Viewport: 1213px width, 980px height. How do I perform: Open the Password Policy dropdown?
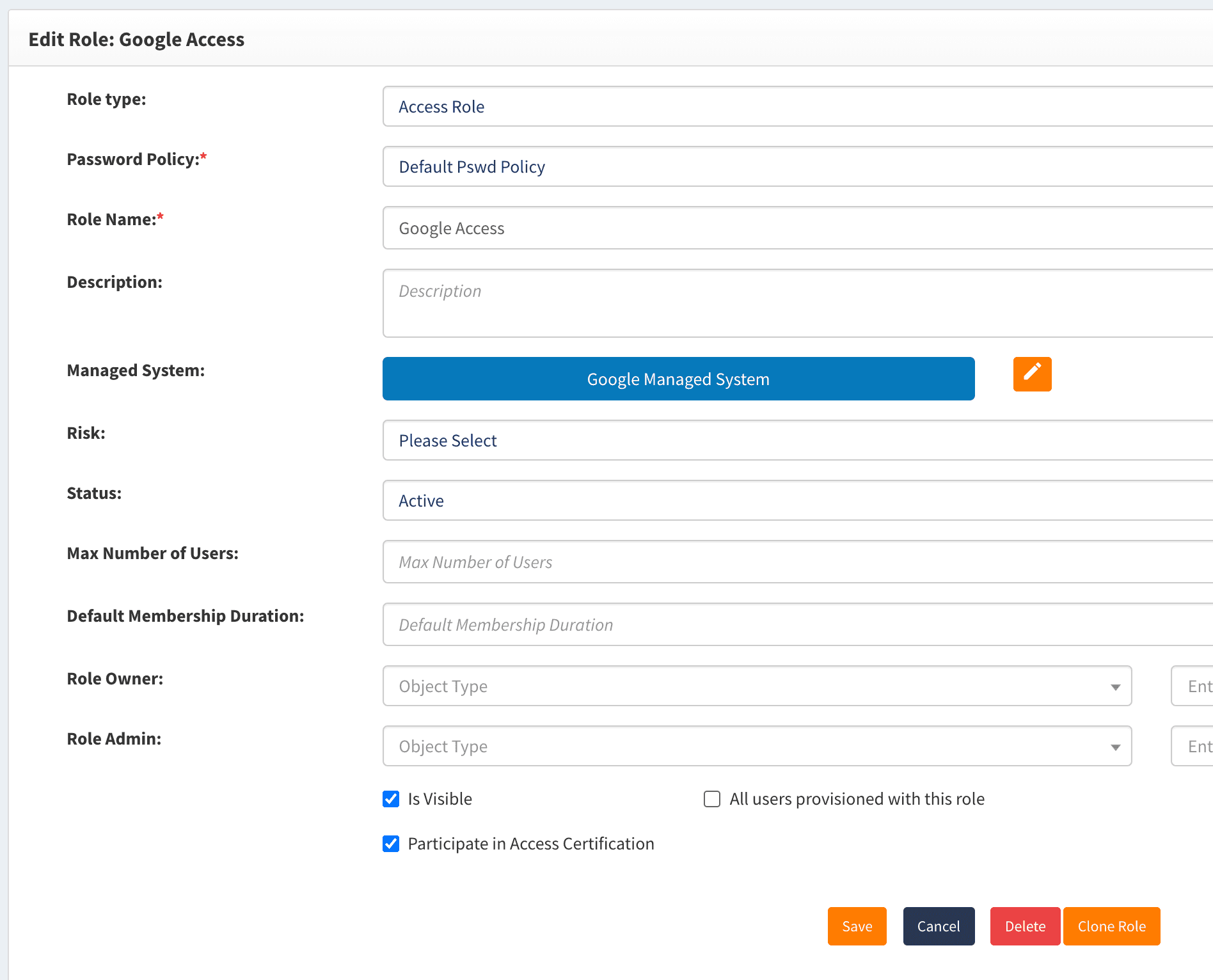(x=797, y=167)
